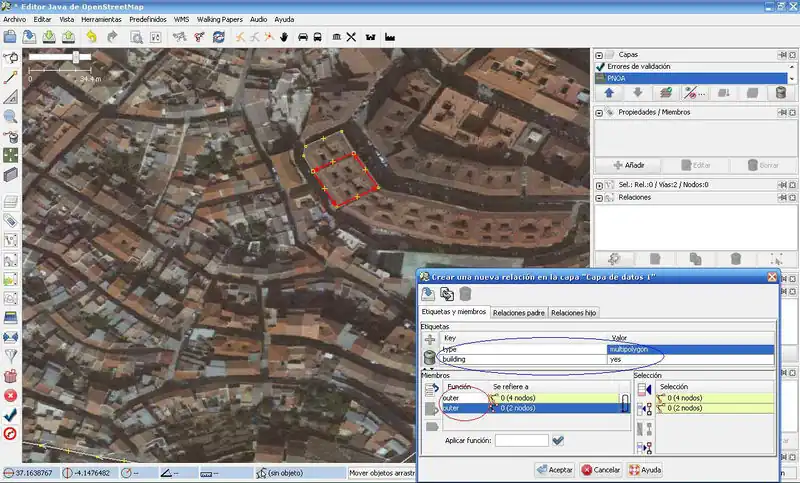Screen dimensions: 800x483
Task: Click the undo arrow in the toolbar
Action: click(92, 37)
